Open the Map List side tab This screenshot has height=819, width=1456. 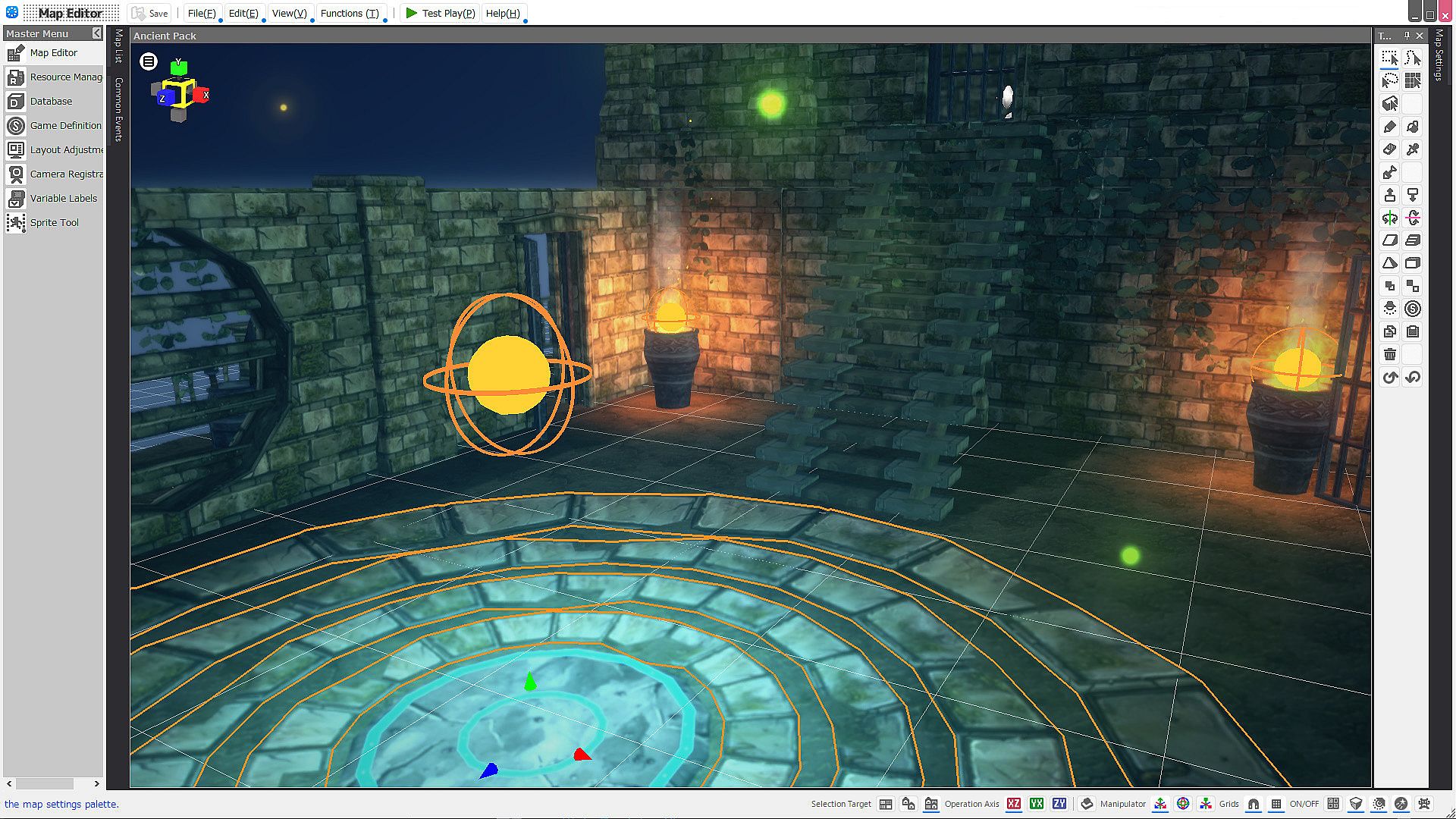pos(118,45)
